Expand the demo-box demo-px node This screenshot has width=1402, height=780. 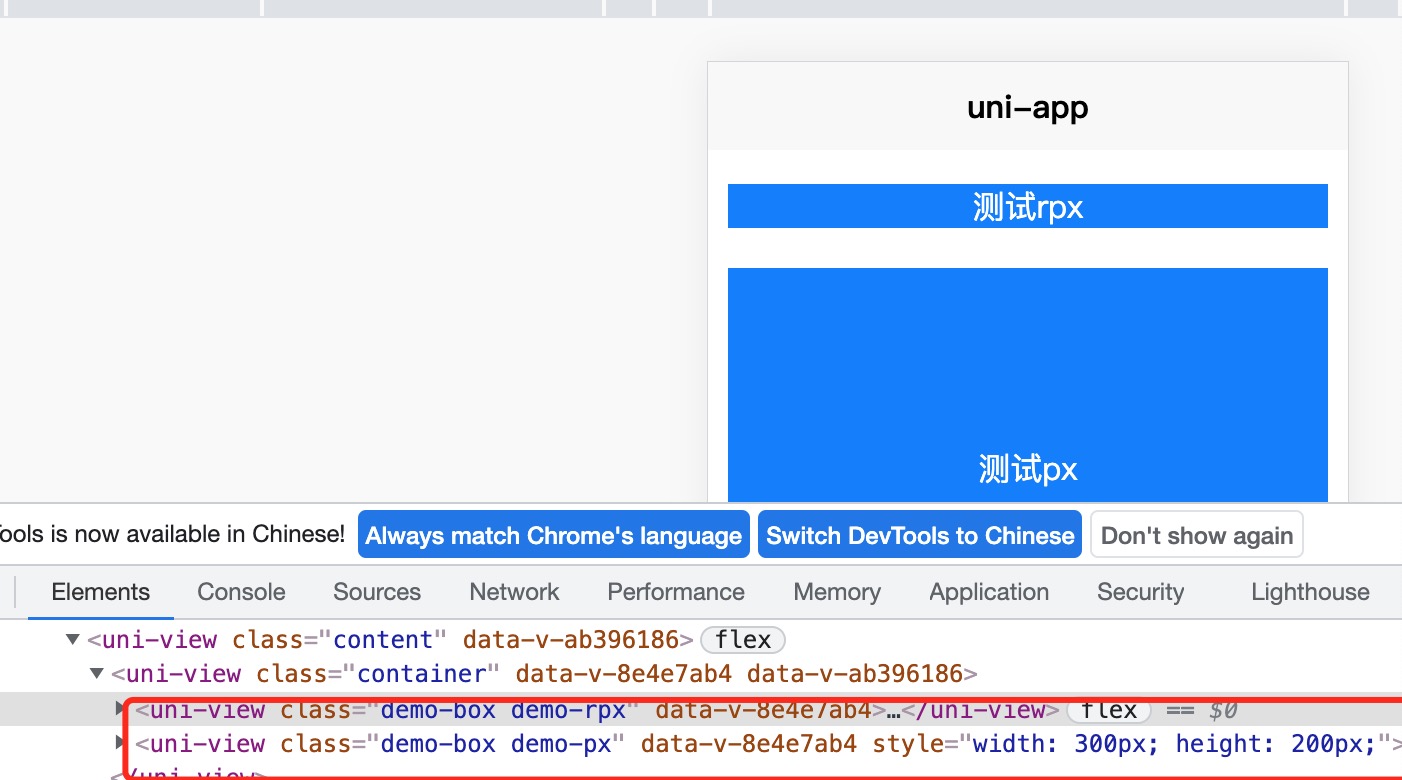tap(121, 743)
